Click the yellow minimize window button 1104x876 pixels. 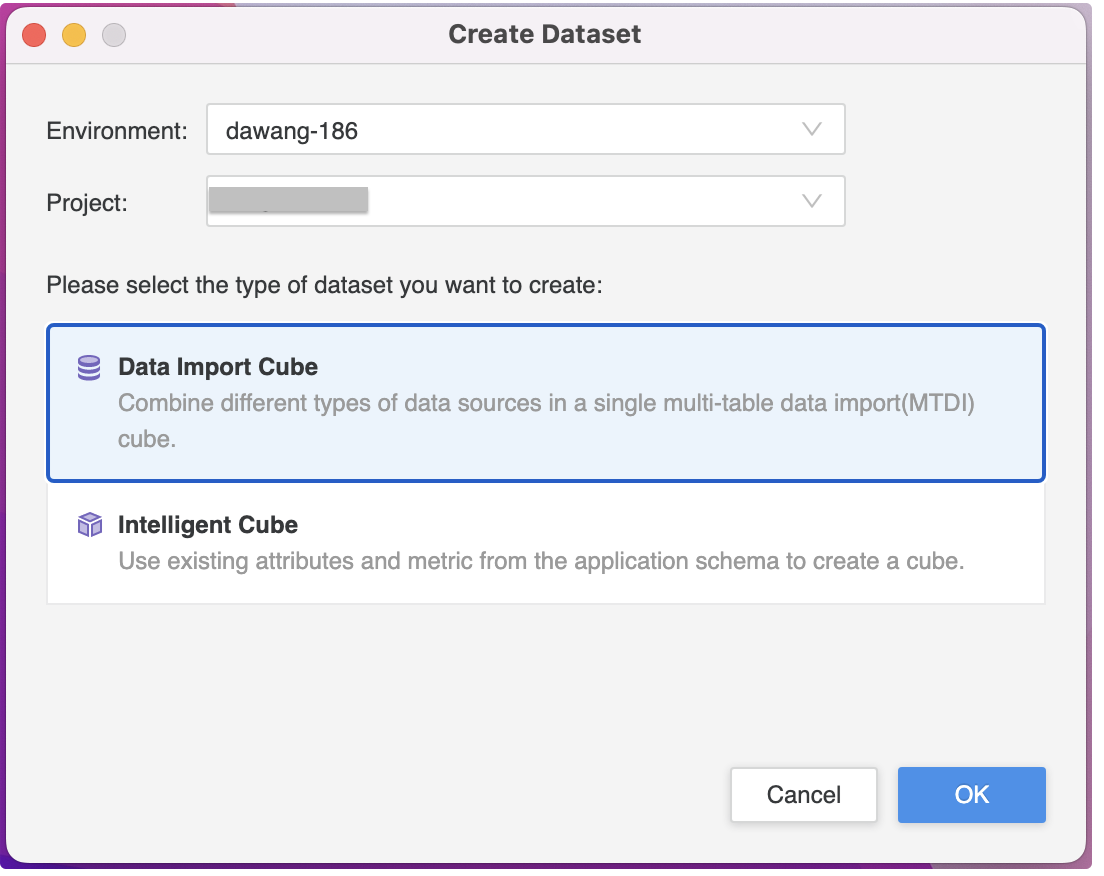point(73,33)
